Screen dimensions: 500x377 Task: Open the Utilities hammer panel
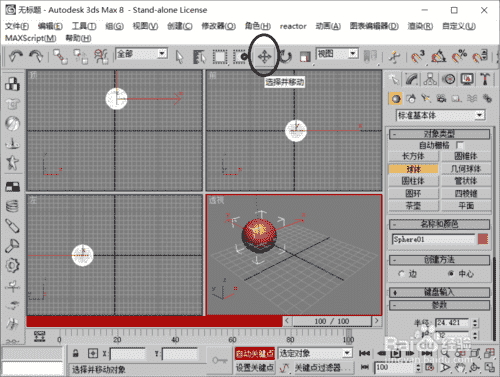coord(484,79)
